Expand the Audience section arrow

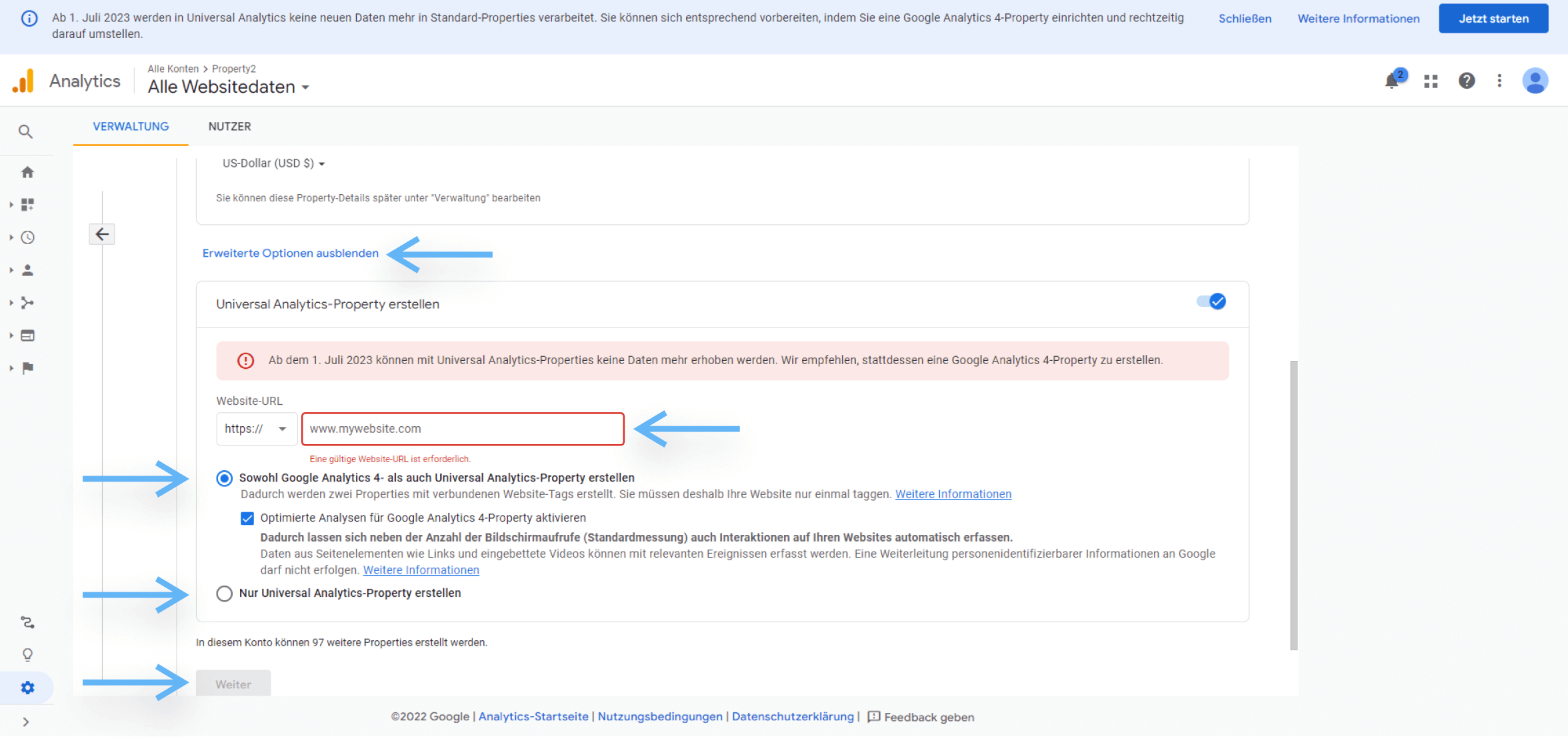tap(11, 270)
